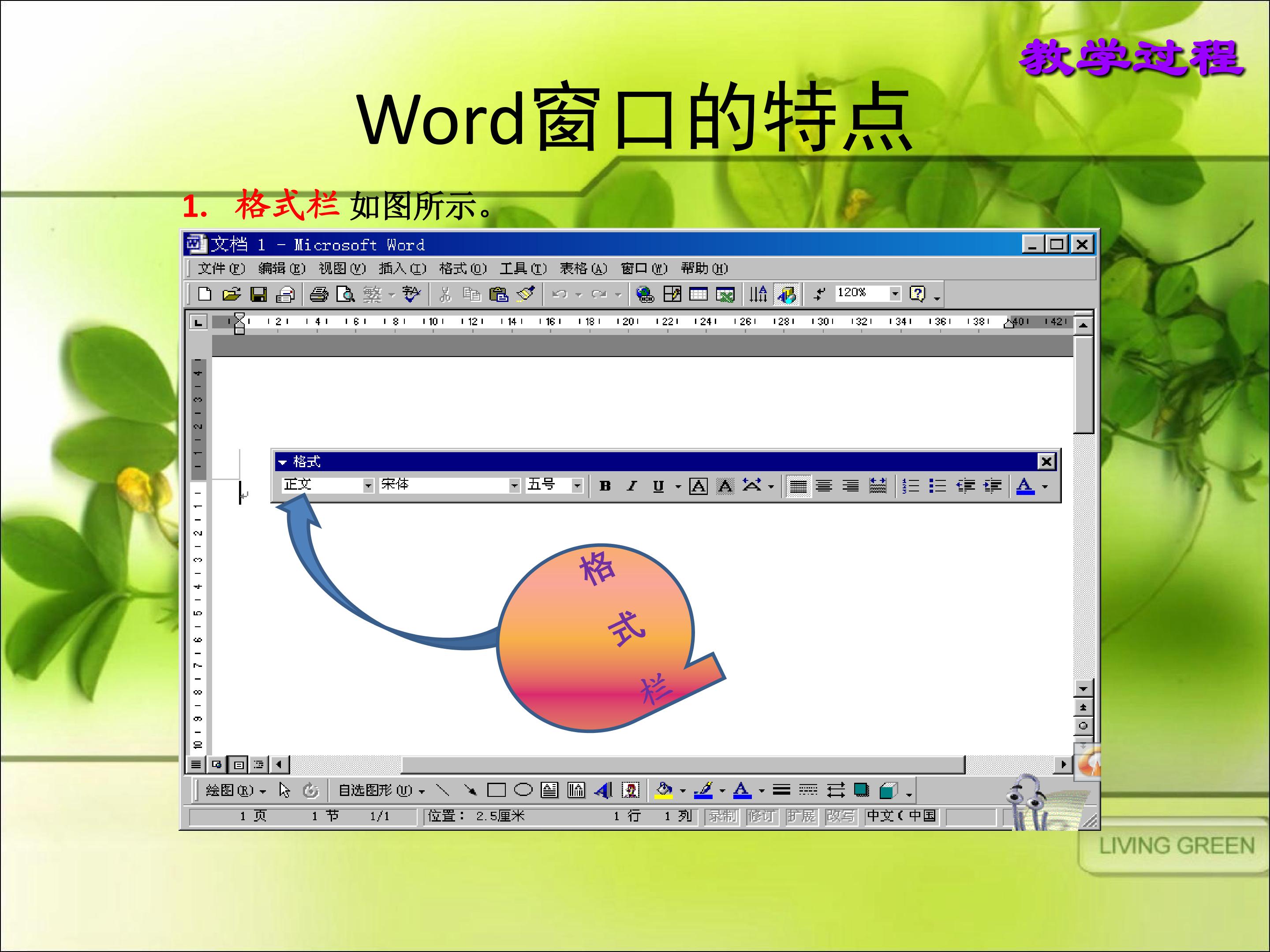1270x952 pixels.
Task: Click the Numbering list icon
Action: pos(911,486)
